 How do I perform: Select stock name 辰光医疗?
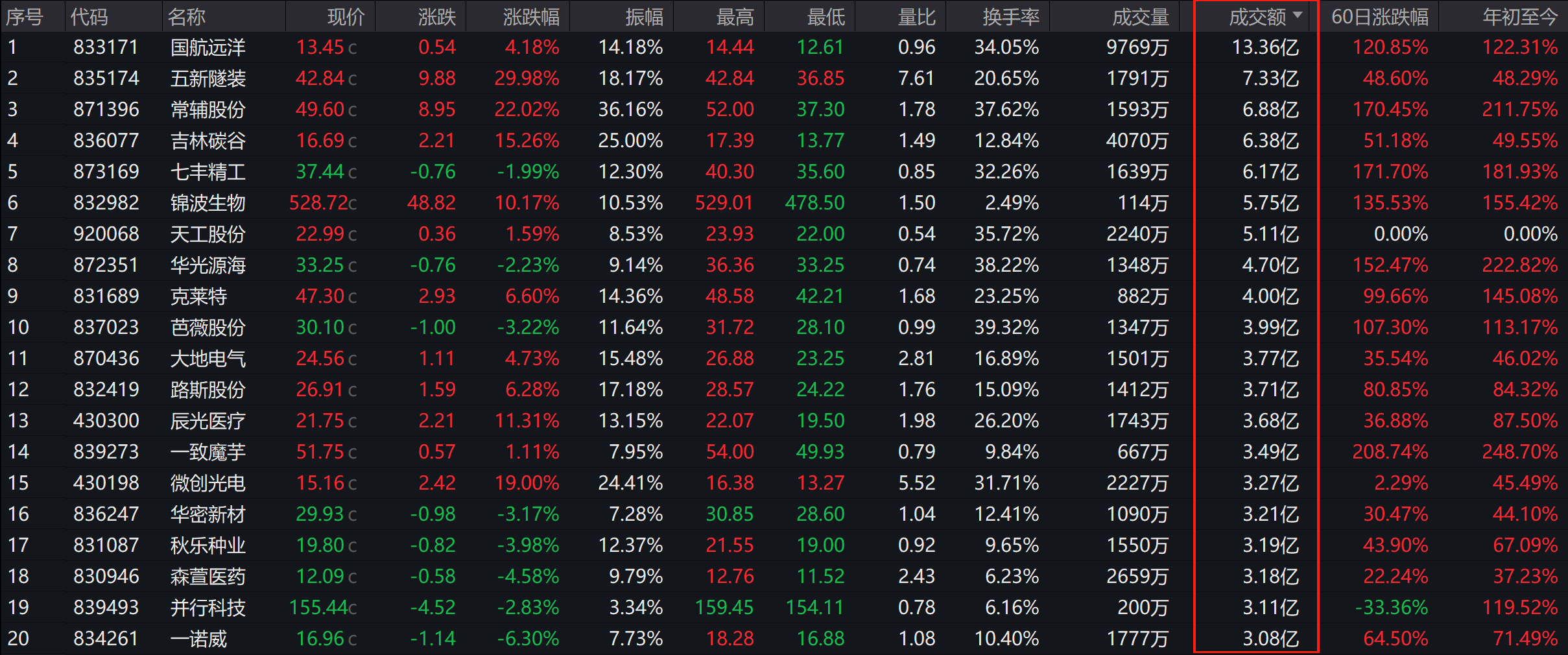(208, 421)
